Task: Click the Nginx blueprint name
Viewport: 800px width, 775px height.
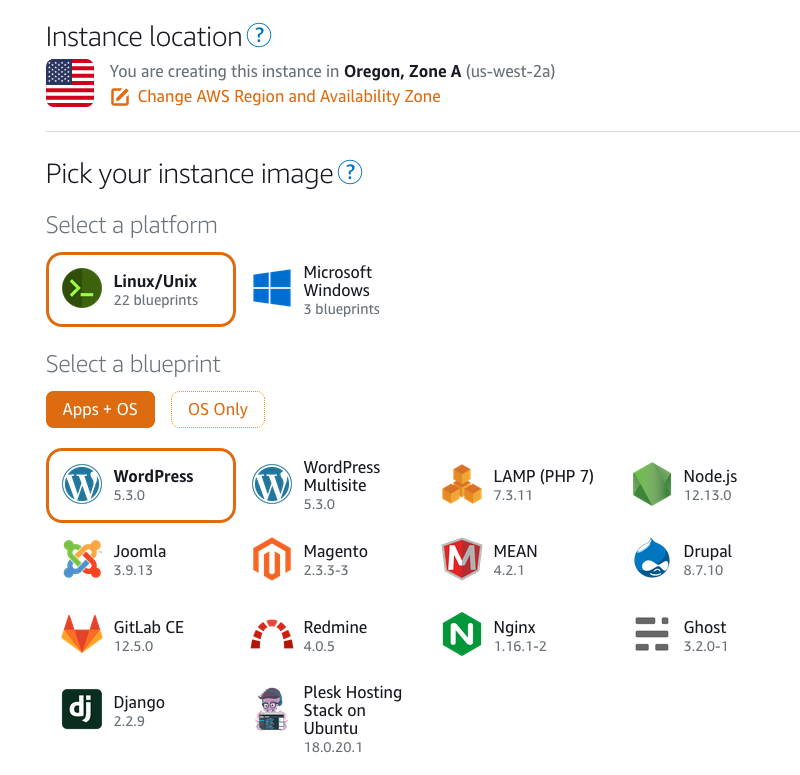Action: click(514, 627)
